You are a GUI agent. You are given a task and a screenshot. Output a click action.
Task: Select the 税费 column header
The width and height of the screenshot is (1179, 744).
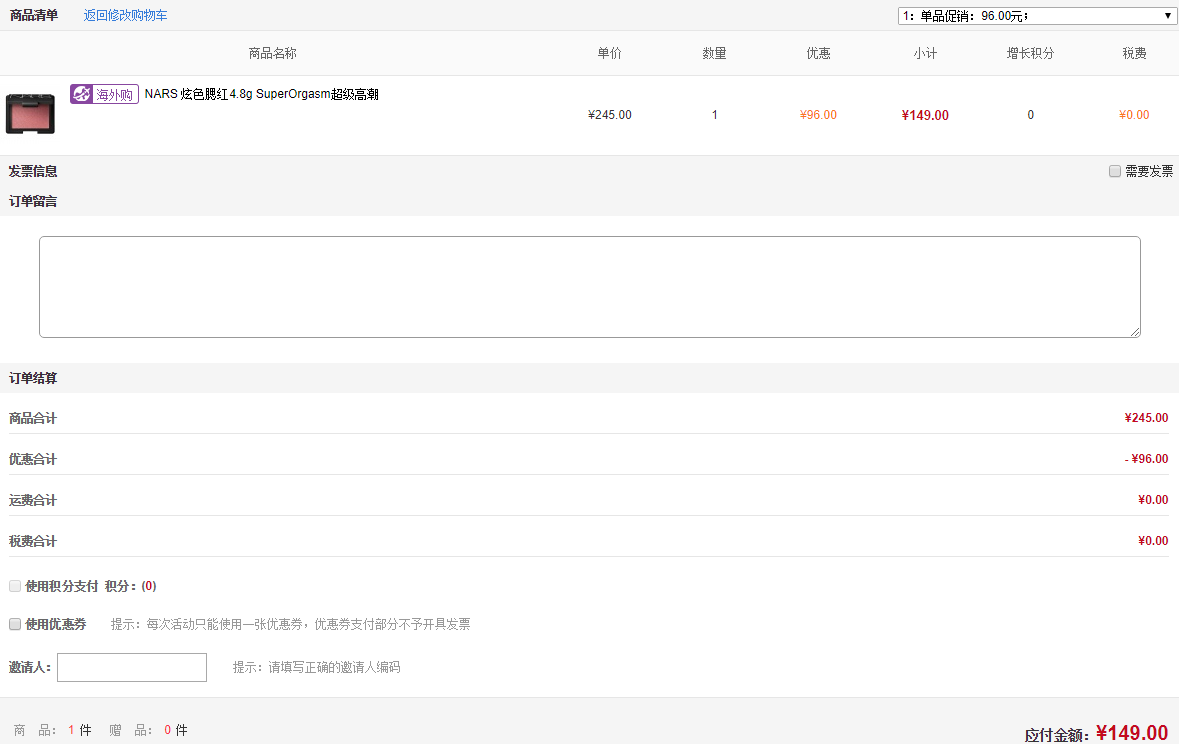[1135, 53]
